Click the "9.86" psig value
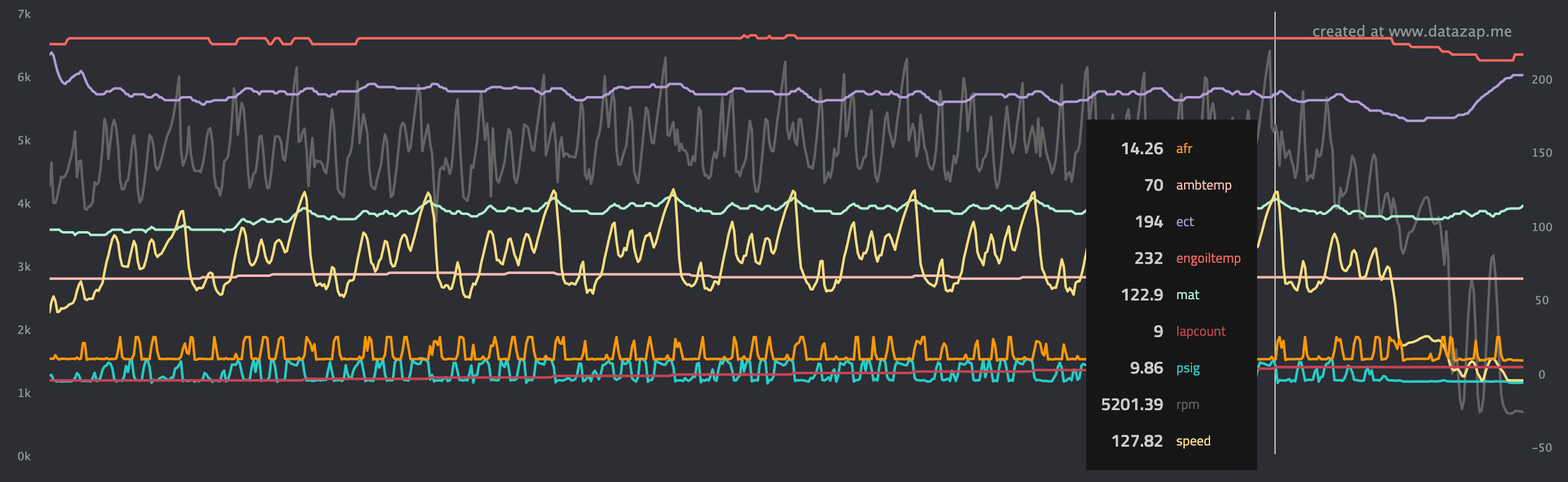The width and height of the screenshot is (1568, 482). coord(1146,368)
